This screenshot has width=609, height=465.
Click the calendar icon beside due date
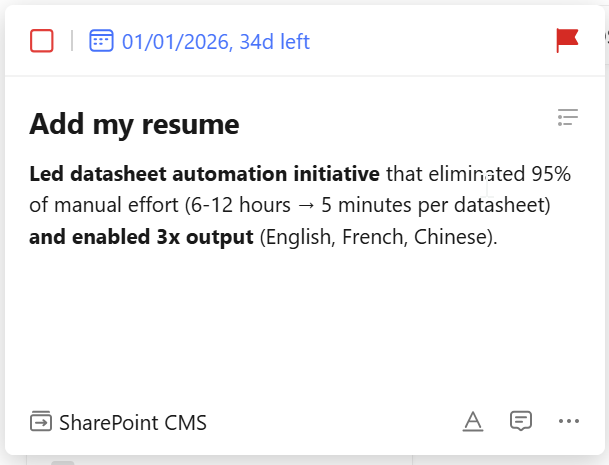coord(101,41)
